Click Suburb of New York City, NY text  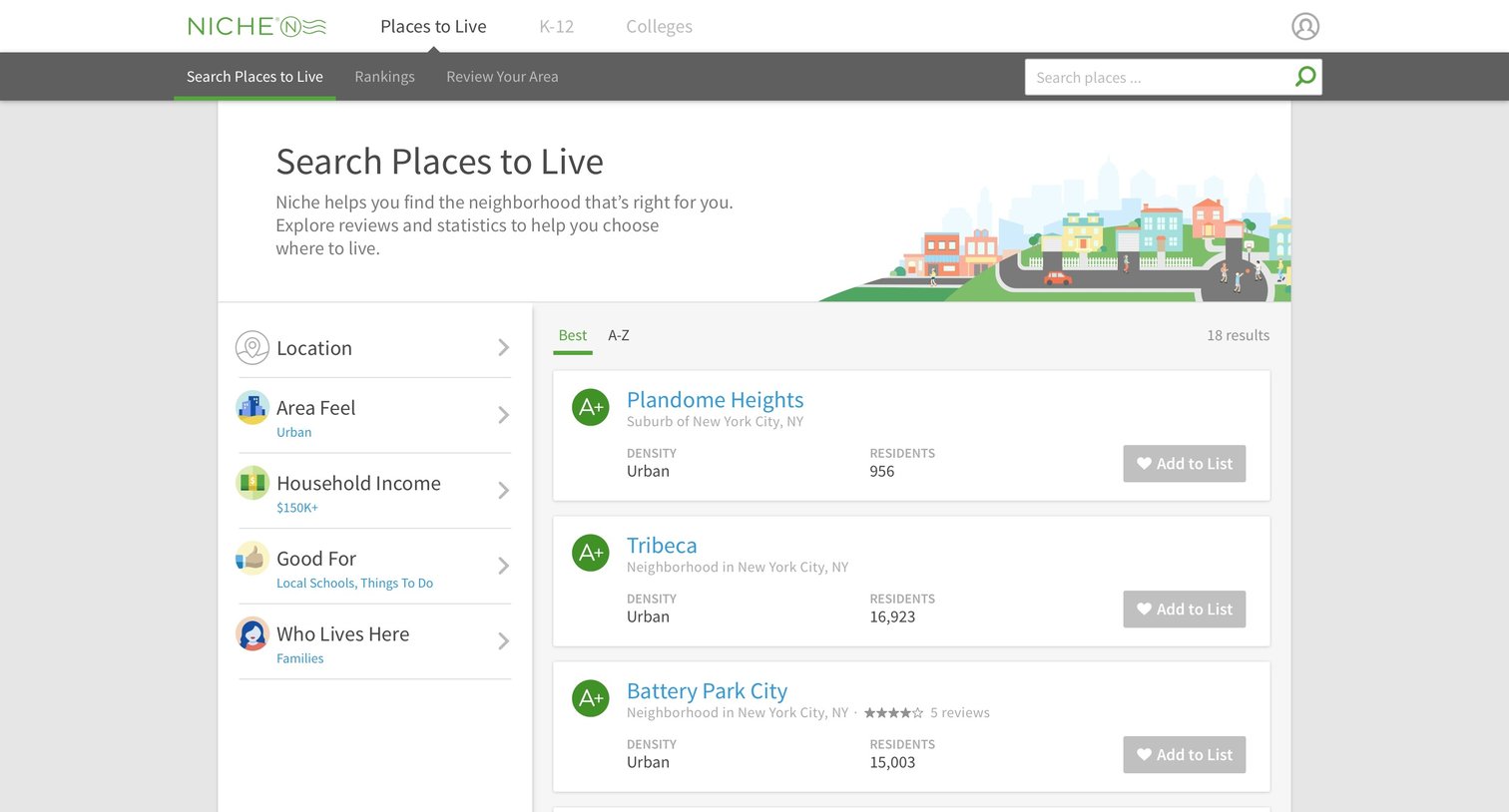[x=715, y=422]
